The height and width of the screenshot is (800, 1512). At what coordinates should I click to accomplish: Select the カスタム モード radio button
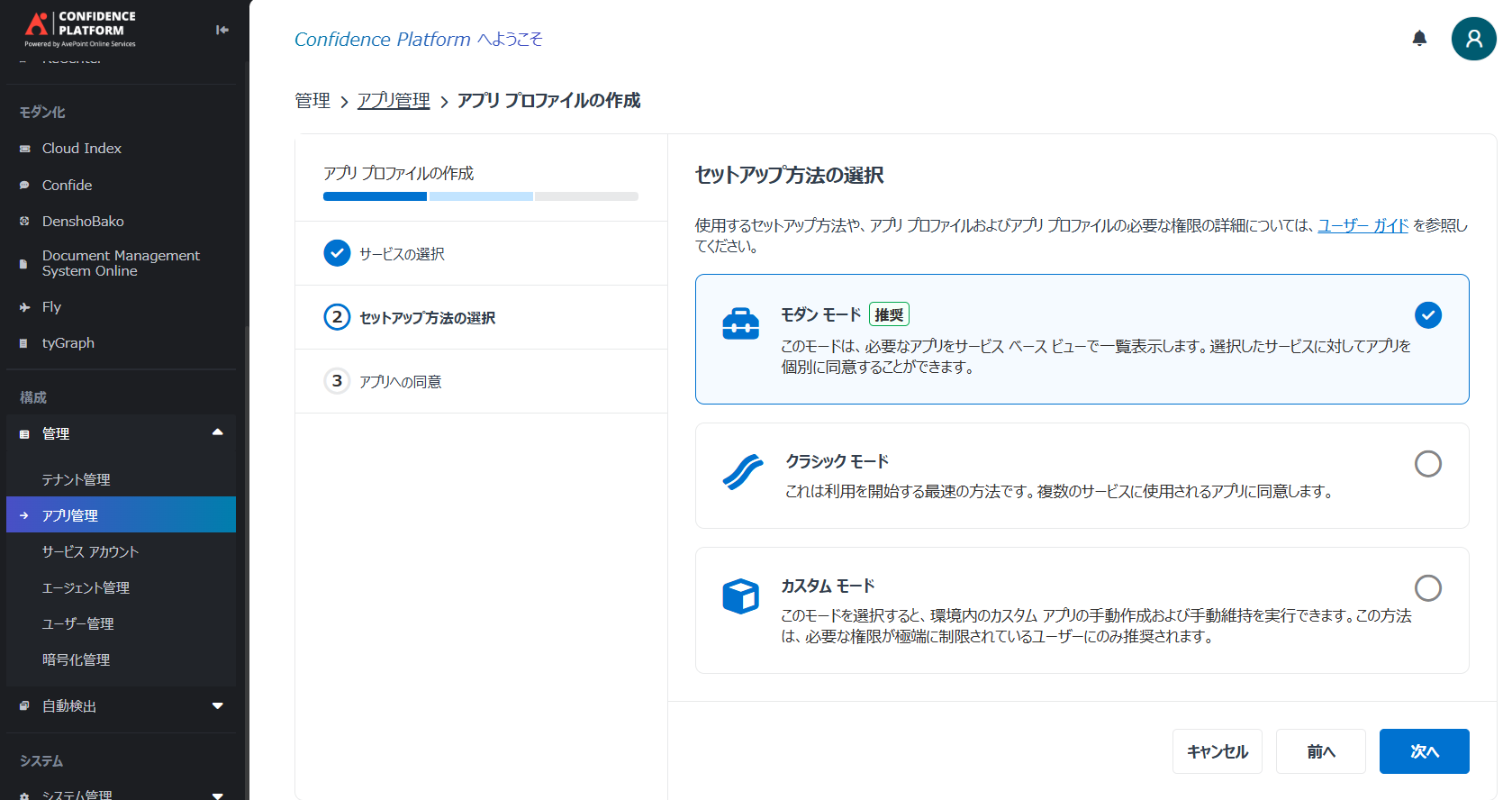(1427, 588)
